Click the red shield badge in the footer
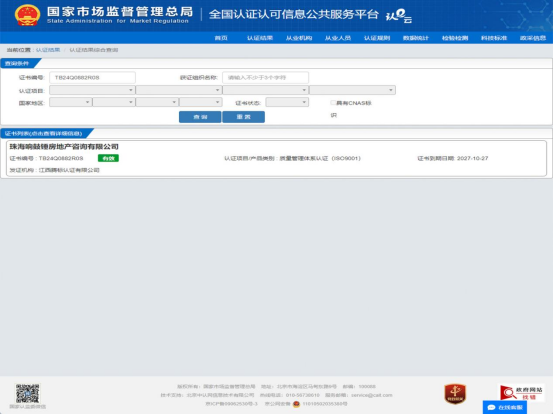Screen dimensions: 553x415 click(455, 394)
